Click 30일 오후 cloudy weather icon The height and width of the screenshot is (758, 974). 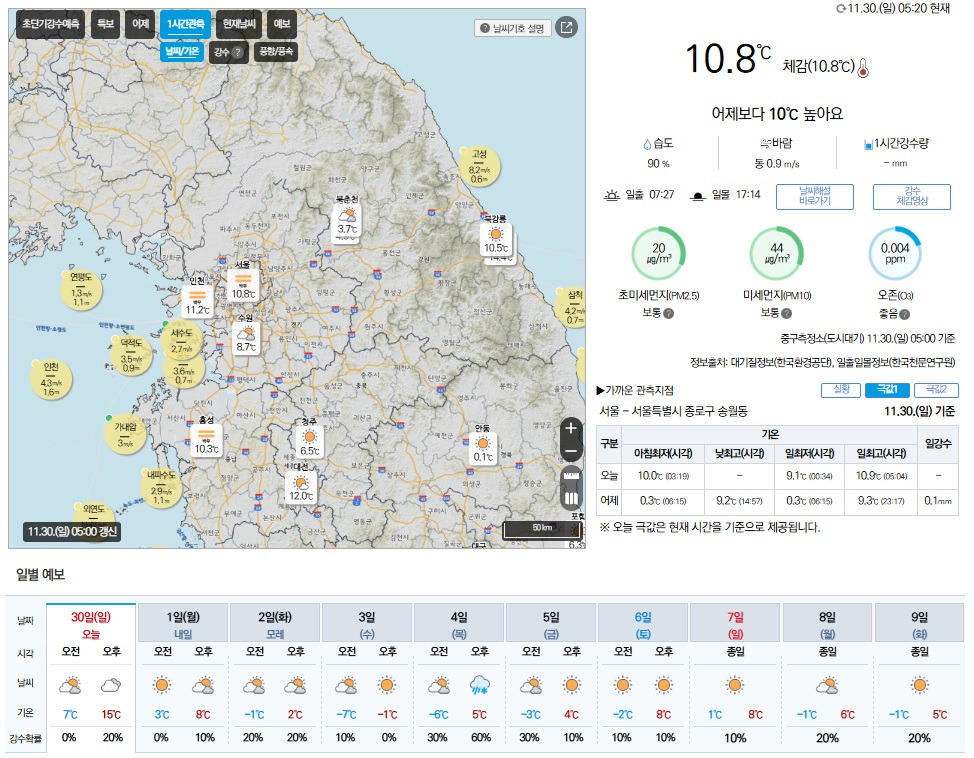click(x=111, y=685)
